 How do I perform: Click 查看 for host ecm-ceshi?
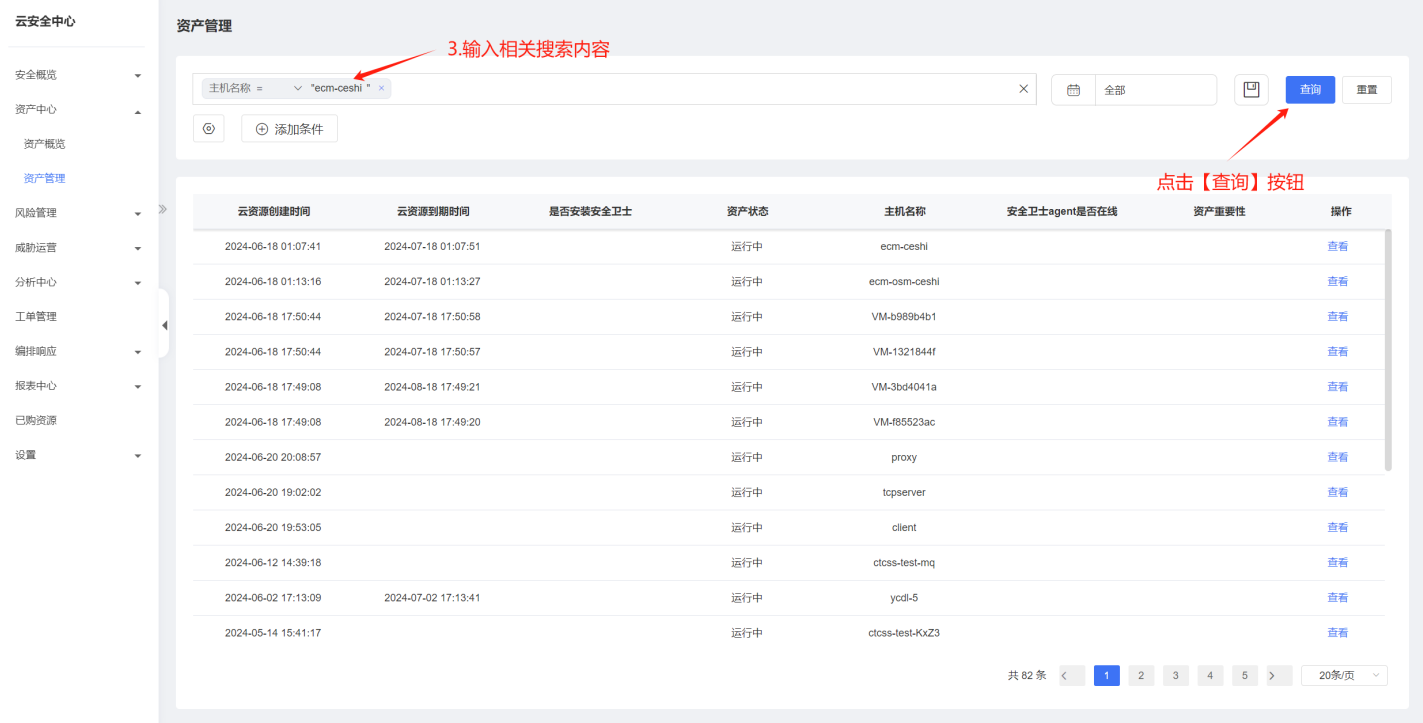(1338, 246)
